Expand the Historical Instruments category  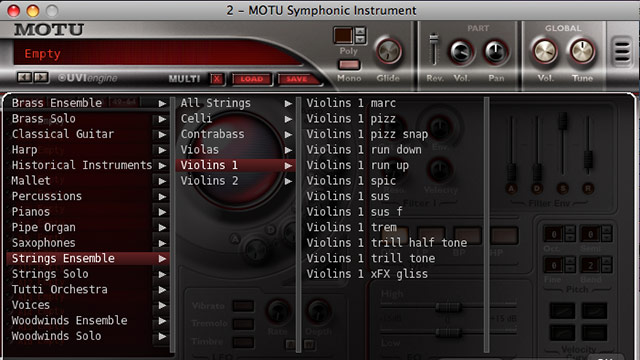89,165
